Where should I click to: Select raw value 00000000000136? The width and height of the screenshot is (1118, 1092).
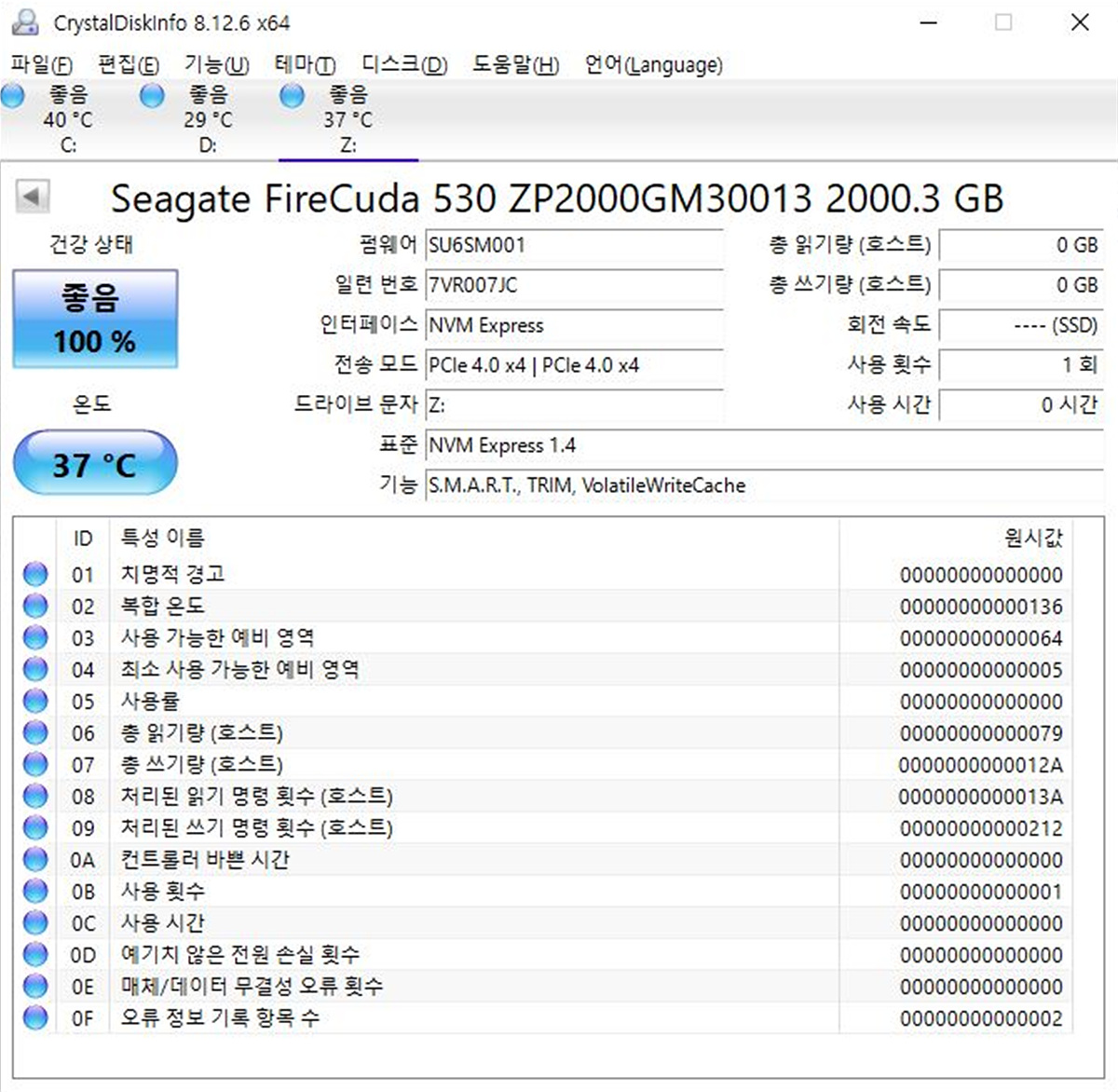point(981,607)
